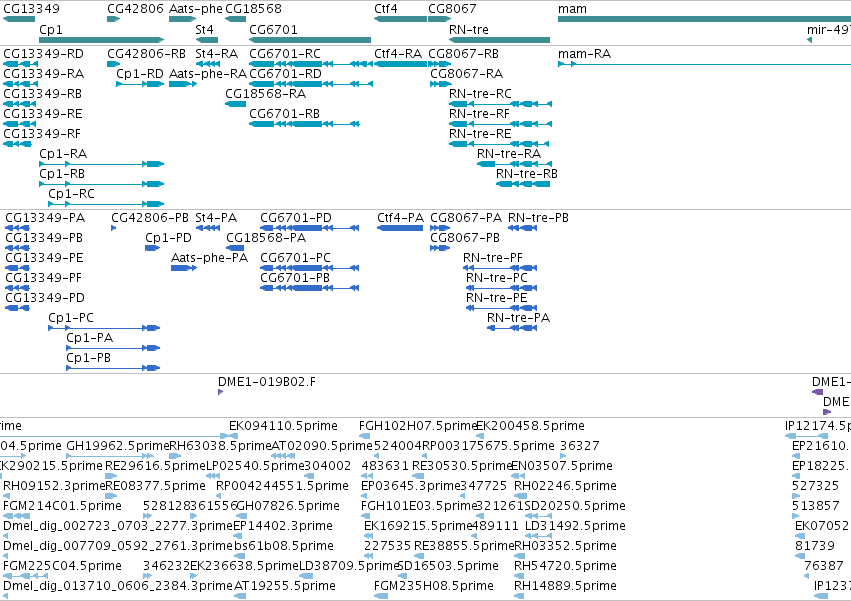
Task: Click the RN-tre-PA protein label
Action: [518, 318]
